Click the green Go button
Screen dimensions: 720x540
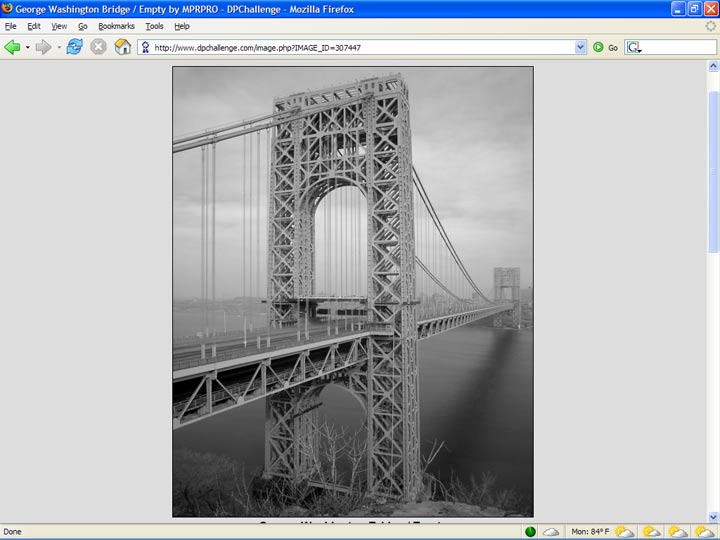coord(605,47)
